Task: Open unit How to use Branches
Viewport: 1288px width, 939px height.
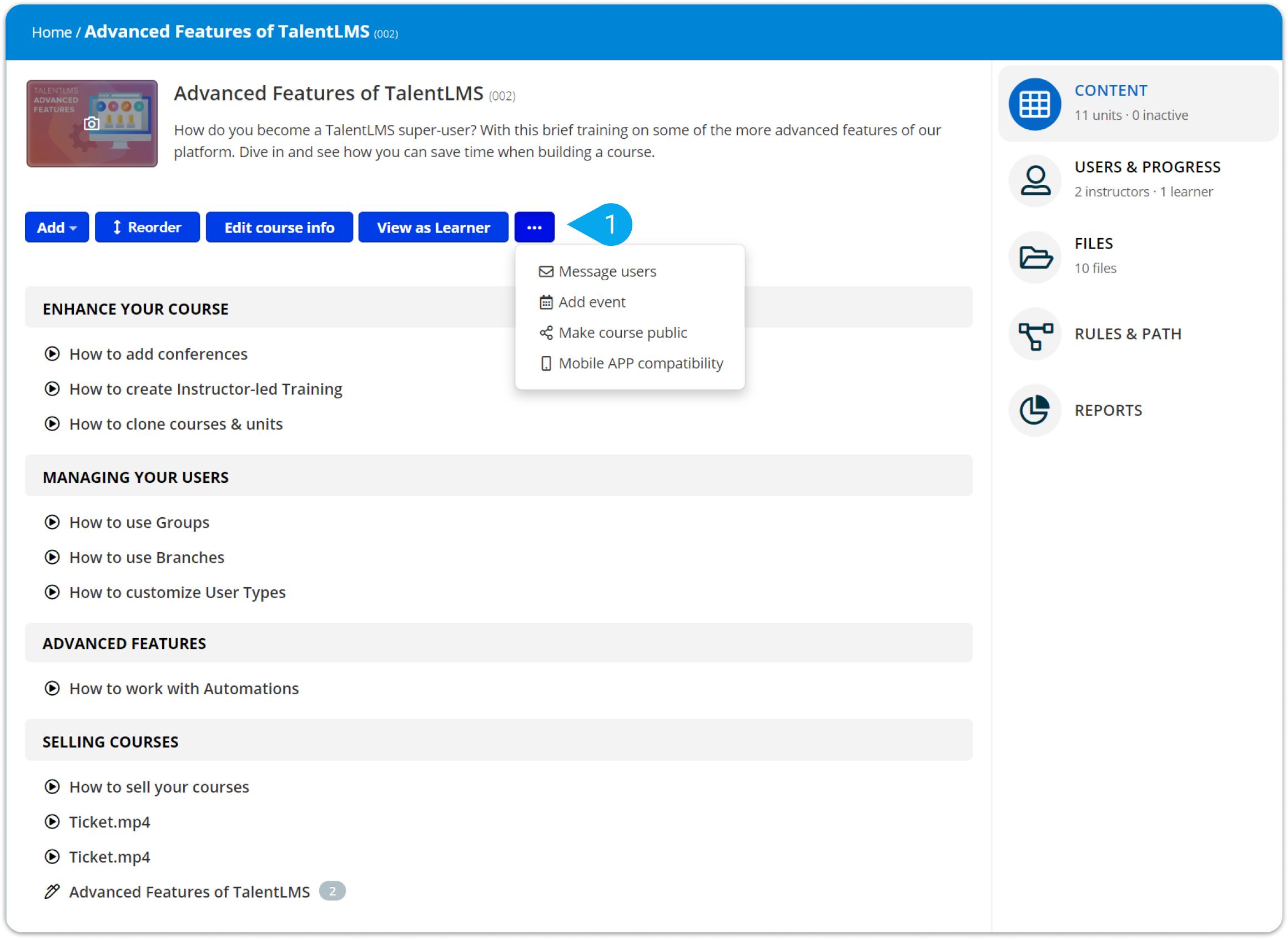Action: pyautogui.click(x=147, y=558)
